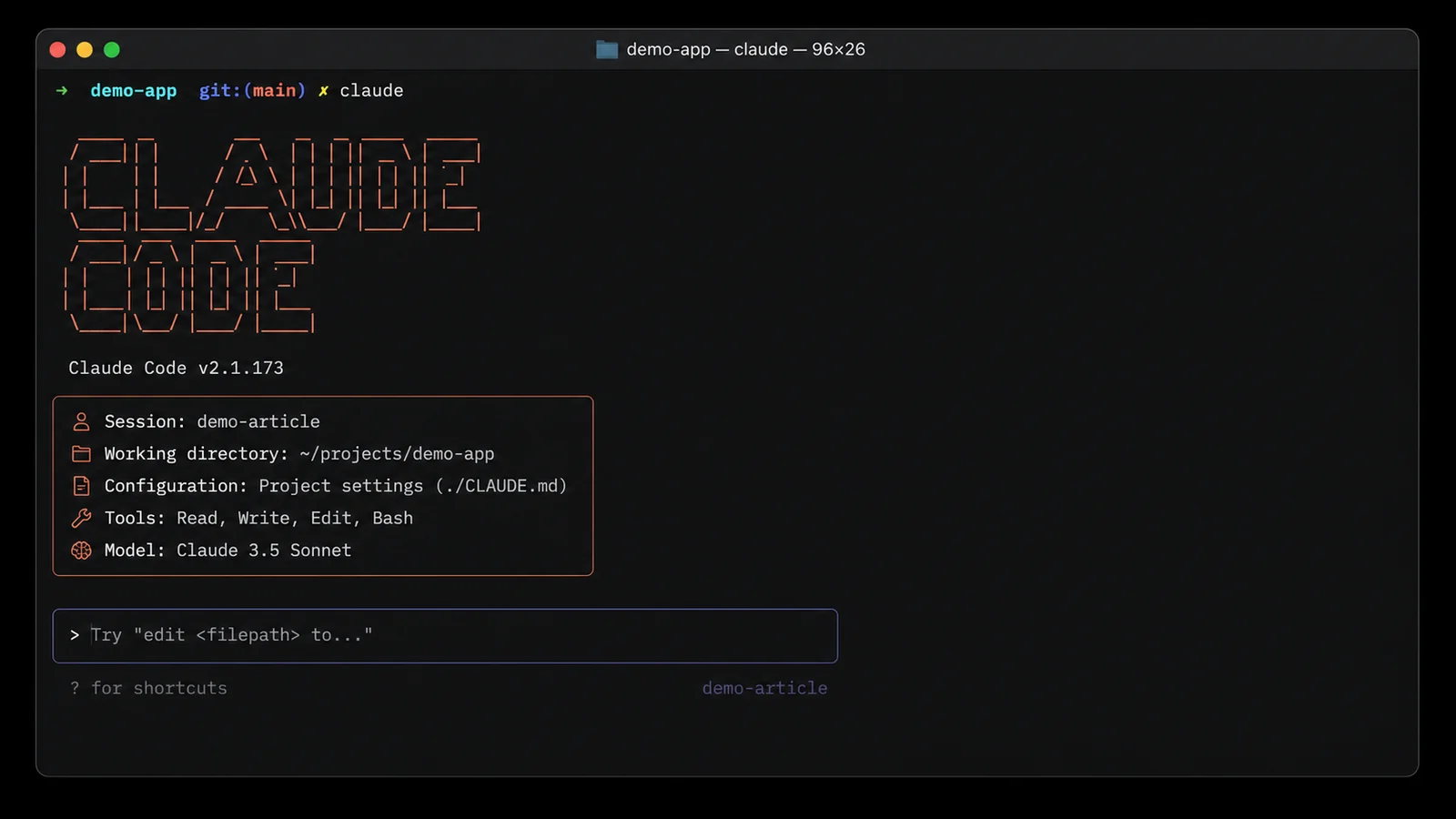Click the '>' prompt caret in input box
This screenshot has width=1456, height=819.
[75, 635]
